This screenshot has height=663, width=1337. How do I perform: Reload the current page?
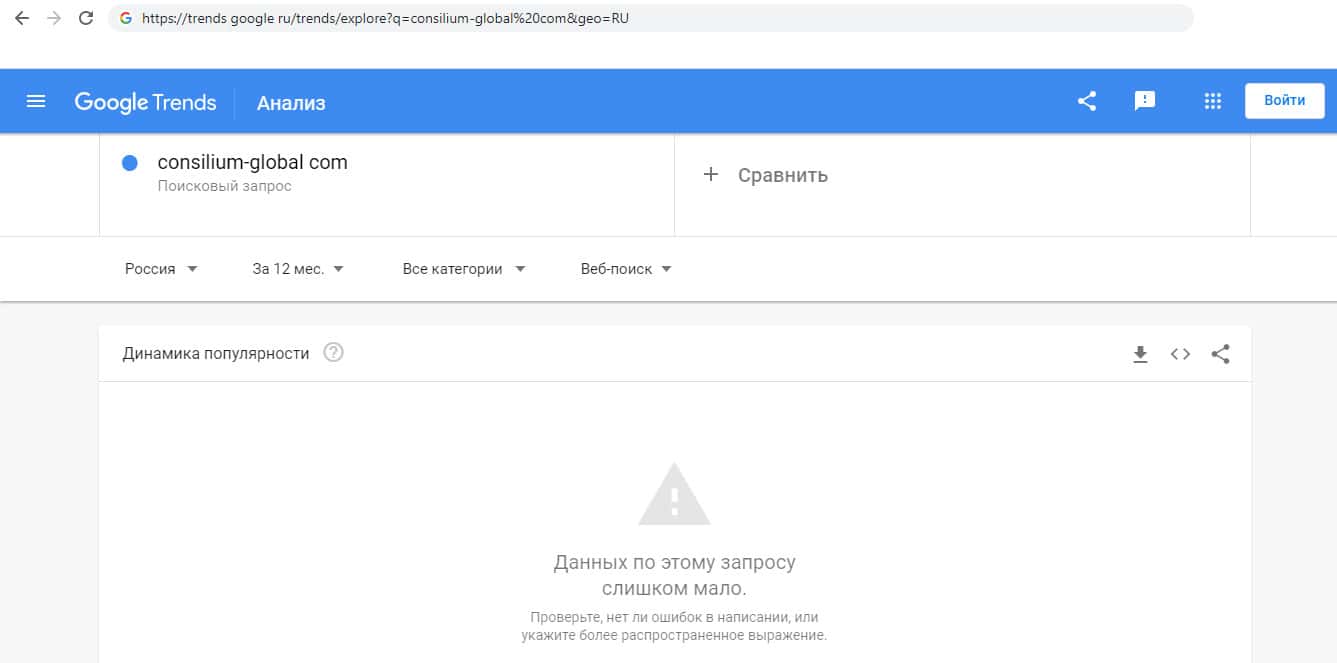click(86, 18)
